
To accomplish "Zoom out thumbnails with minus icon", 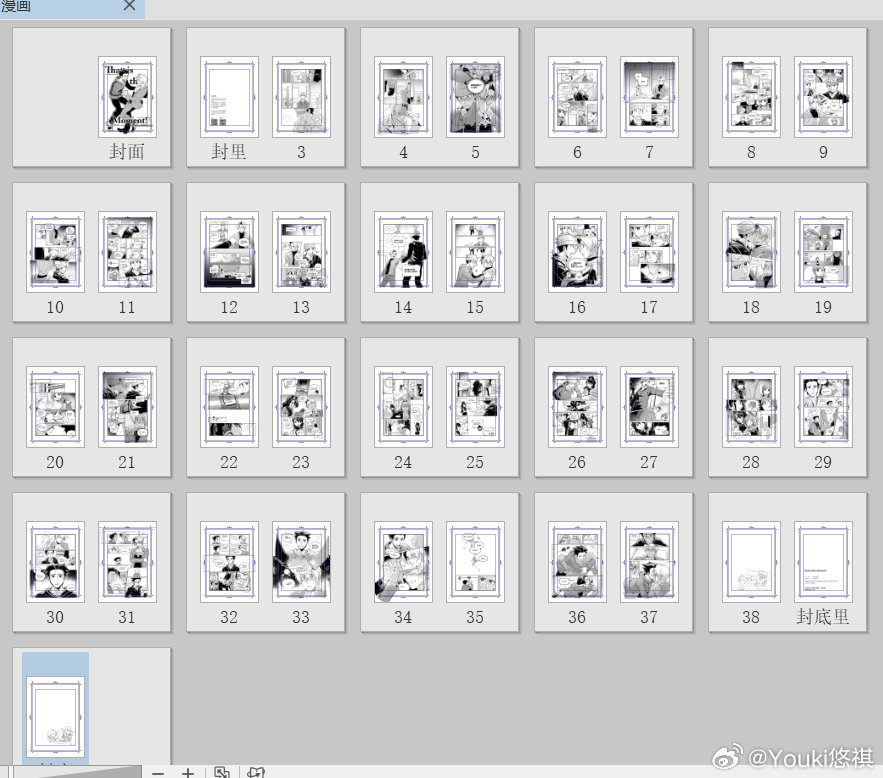I will coord(158,773).
